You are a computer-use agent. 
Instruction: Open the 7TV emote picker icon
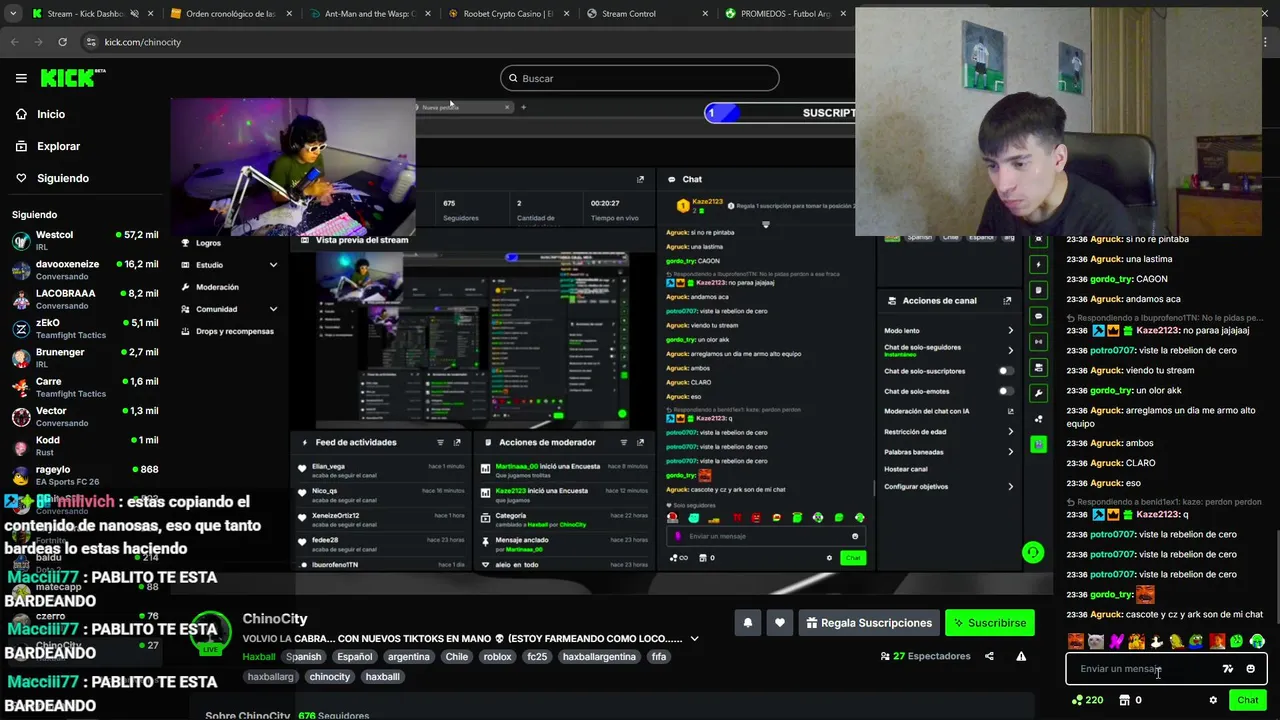click(1228, 669)
